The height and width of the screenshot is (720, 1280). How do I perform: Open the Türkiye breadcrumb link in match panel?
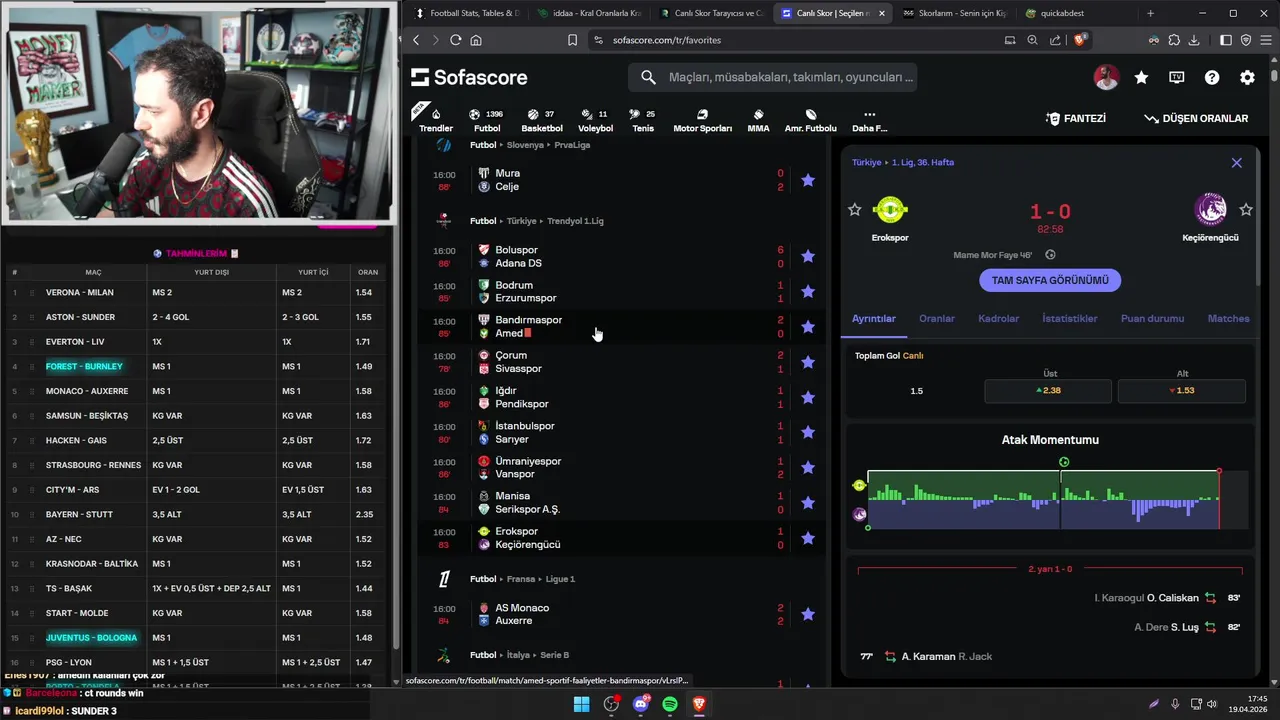tap(867, 162)
